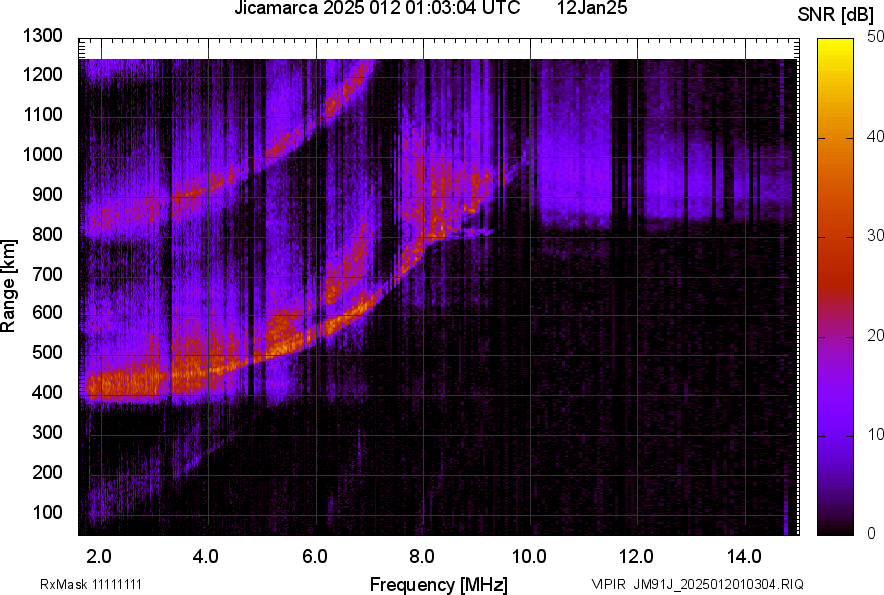Click the Frequency [MHz] axis label
The width and height of the screenshot is (884, 595).
coord(443,578)
